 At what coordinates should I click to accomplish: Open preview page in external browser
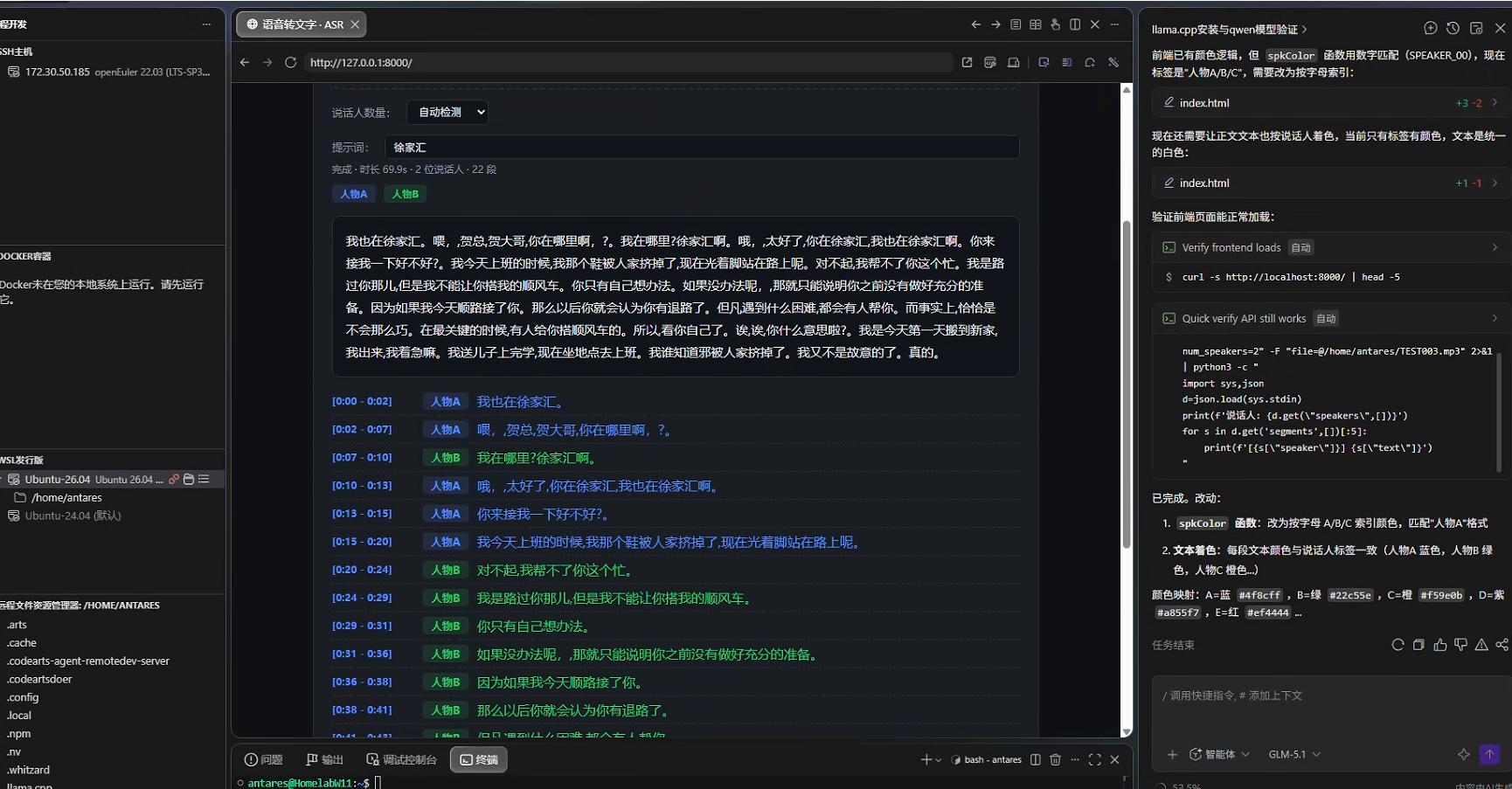967,63
